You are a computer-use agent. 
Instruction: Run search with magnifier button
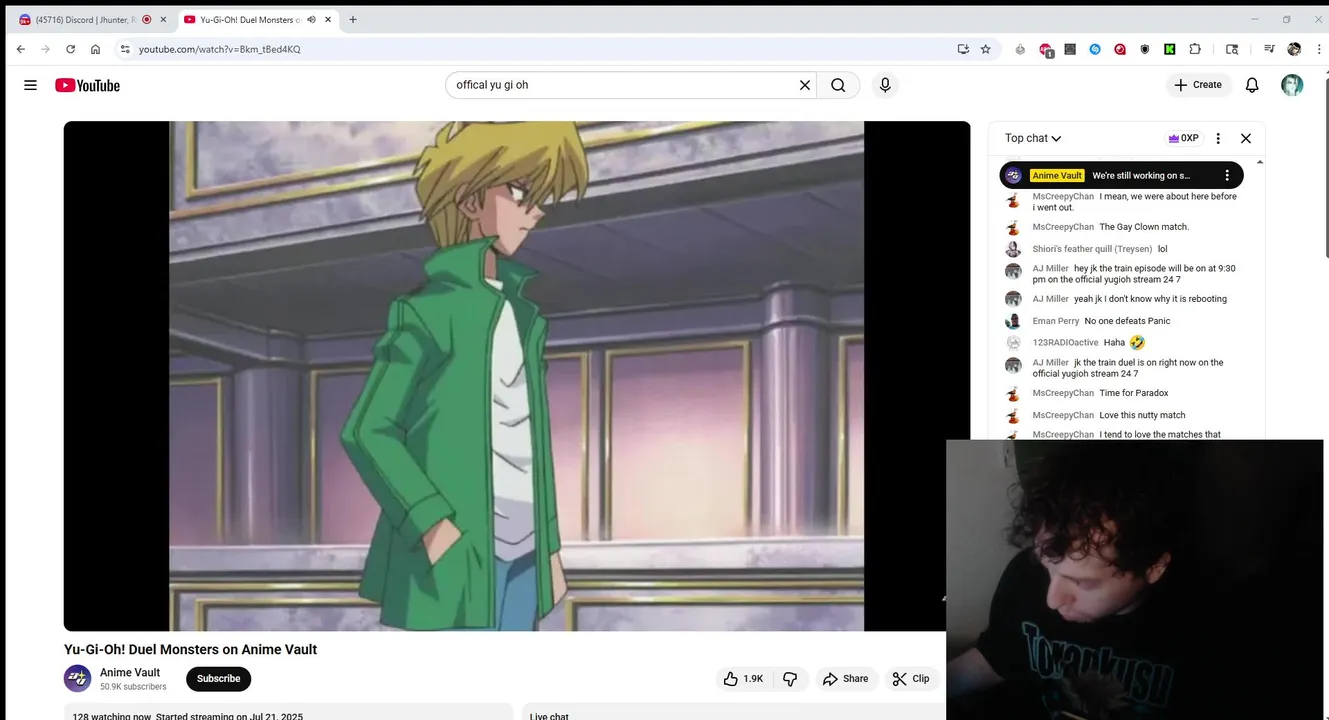838,85
